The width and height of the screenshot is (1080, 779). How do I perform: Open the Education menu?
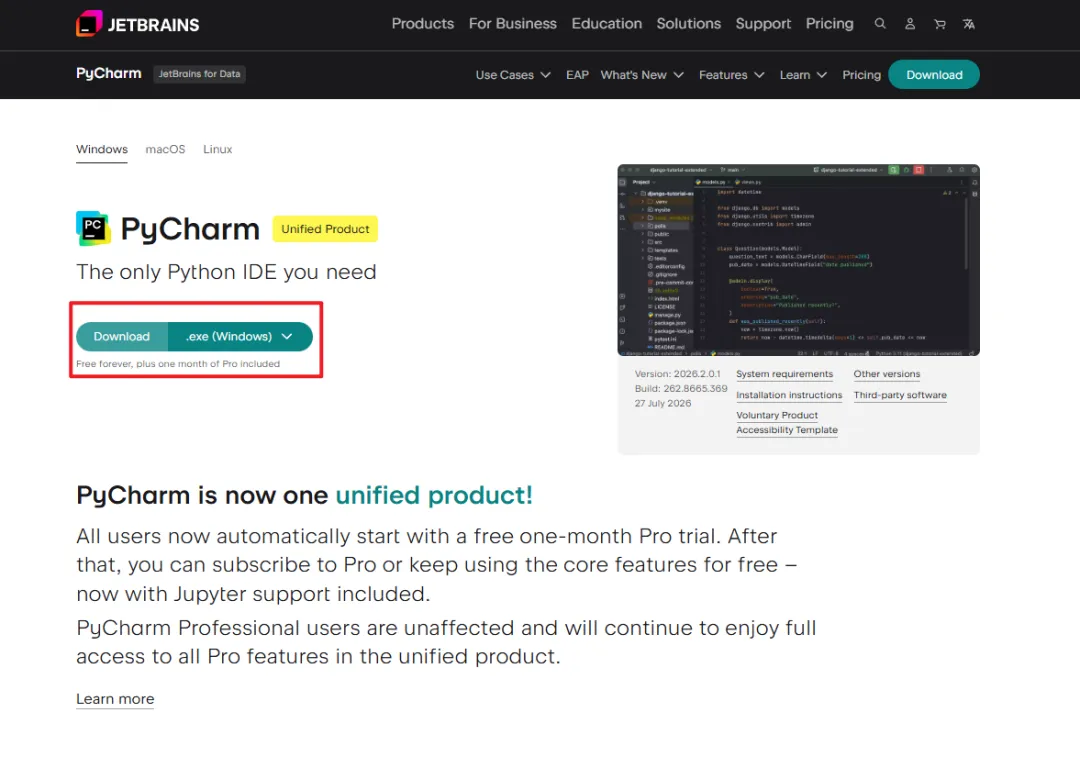point(606,23)
